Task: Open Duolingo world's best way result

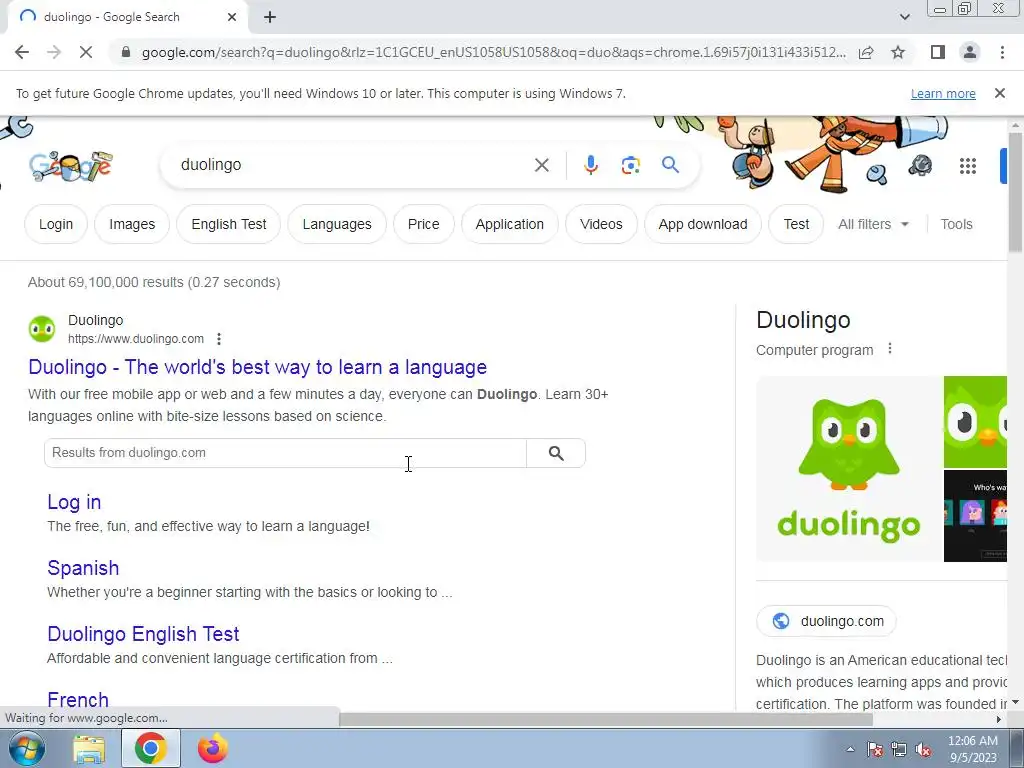Action: pyautogui.click(x=257, y=367)
